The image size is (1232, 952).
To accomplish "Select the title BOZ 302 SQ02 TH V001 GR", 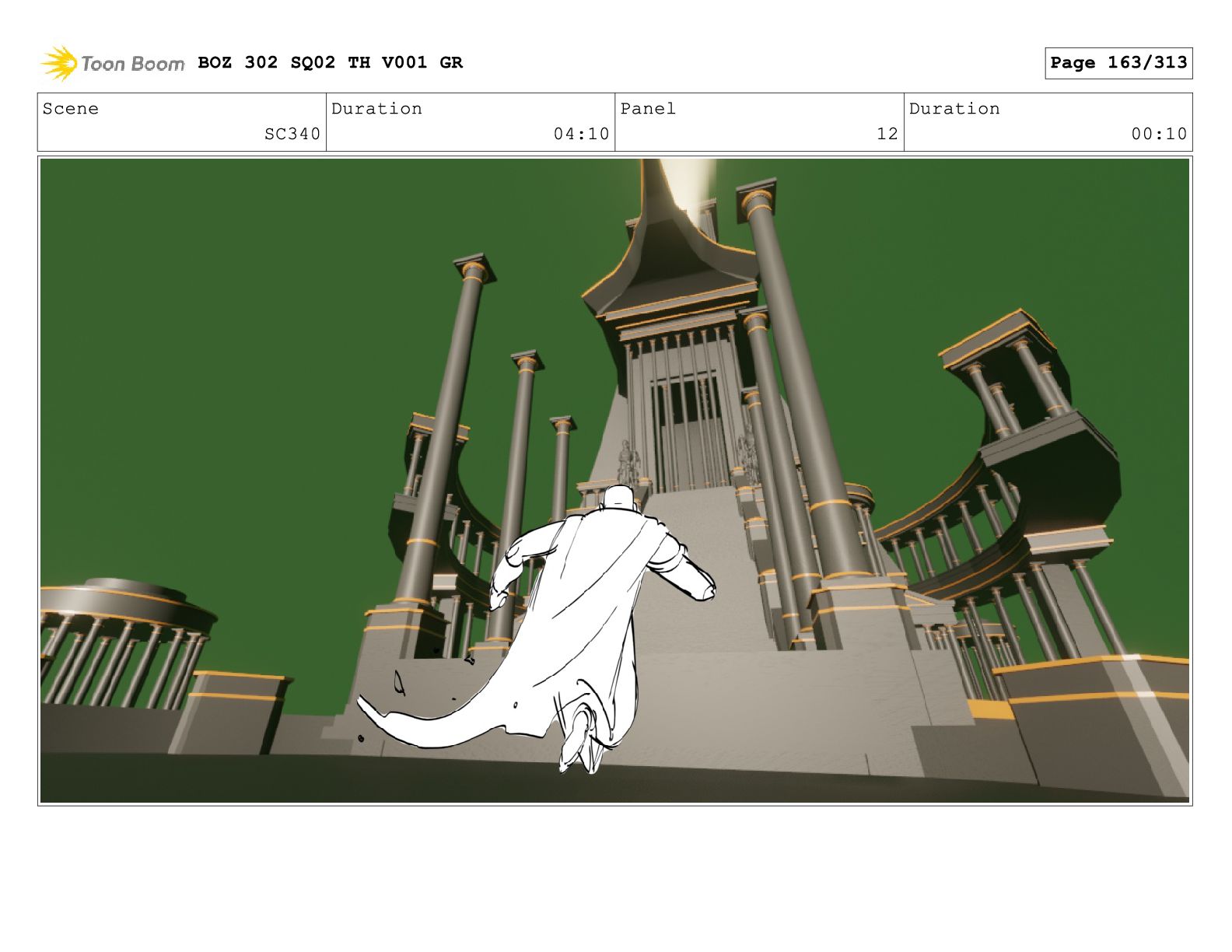I will click(x=330, y=62).
